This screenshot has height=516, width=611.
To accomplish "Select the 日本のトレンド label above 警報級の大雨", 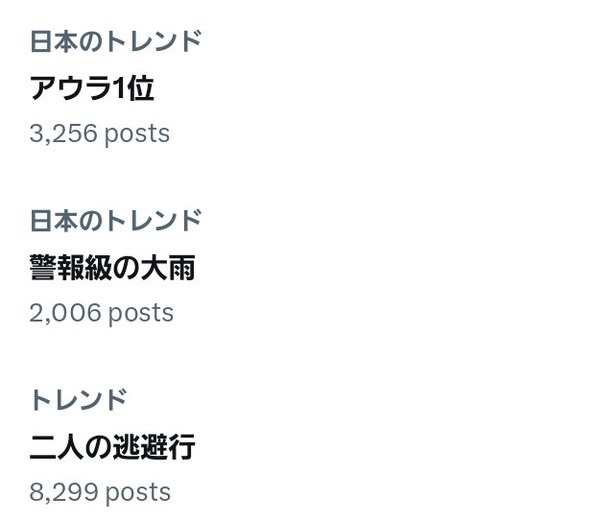I will (115, 220).
